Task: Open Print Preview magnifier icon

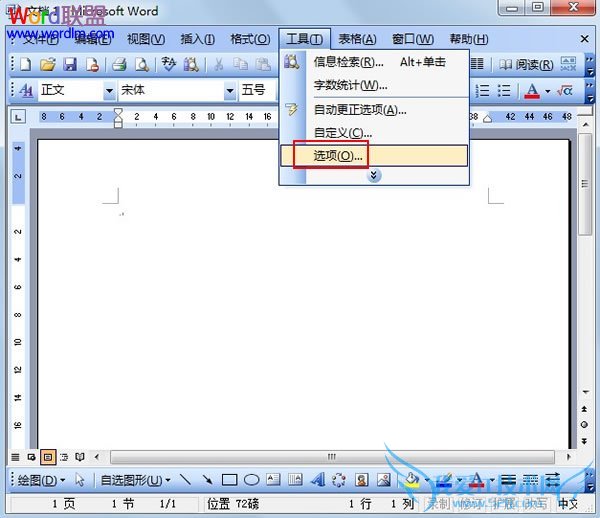Action: (x=142, y=64)
